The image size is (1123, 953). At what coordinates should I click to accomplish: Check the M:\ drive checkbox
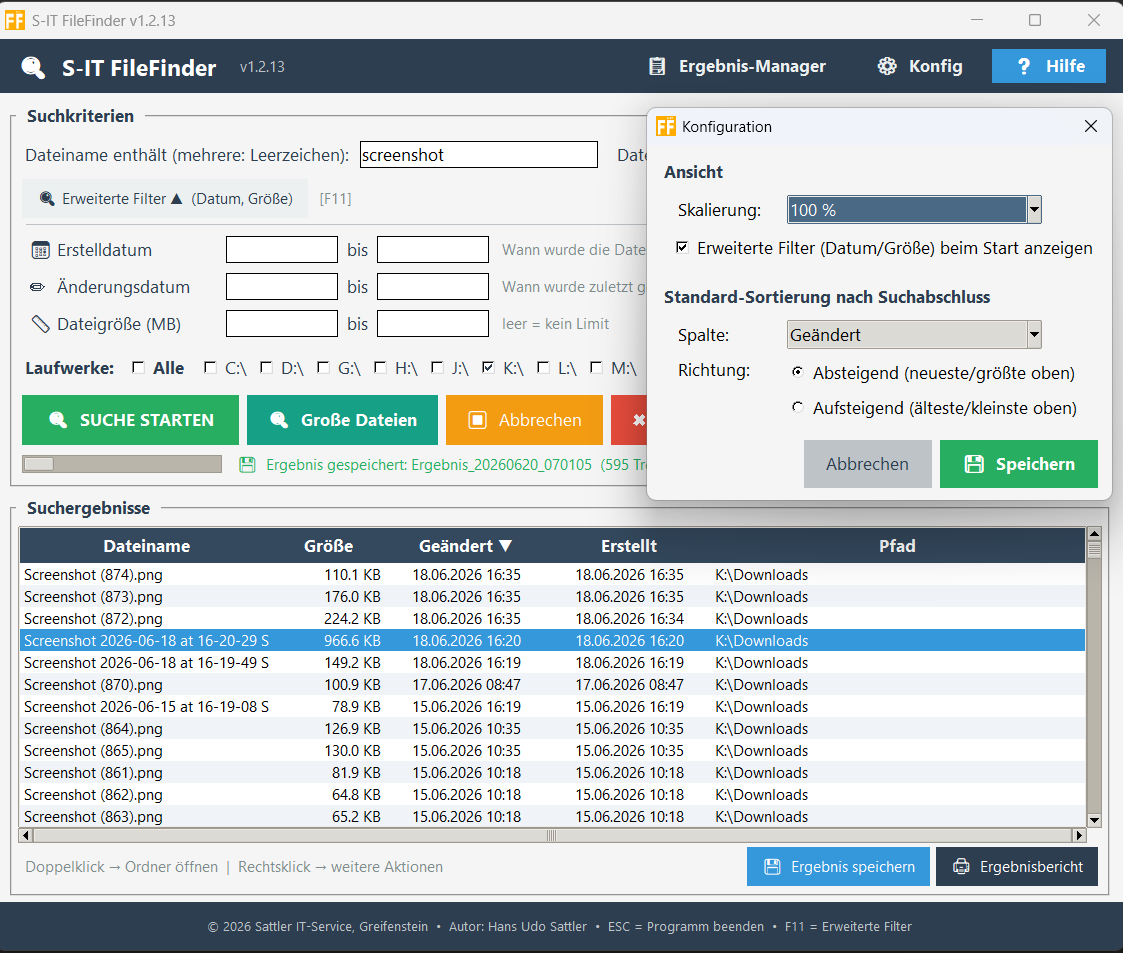[596, 368]
